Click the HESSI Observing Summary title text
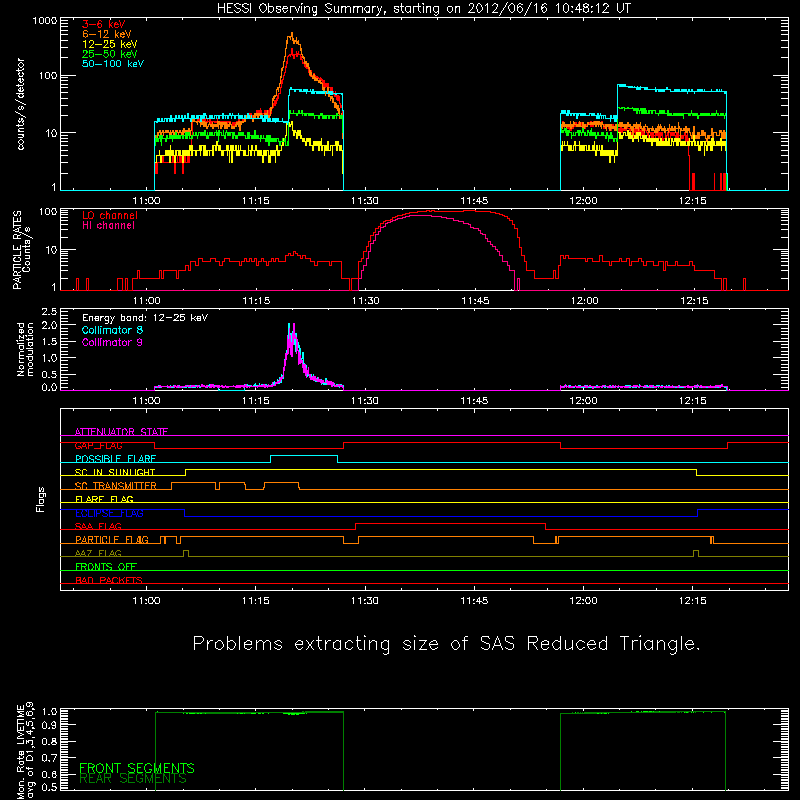This screenshot has width=800, height=800. pos(424,9)
